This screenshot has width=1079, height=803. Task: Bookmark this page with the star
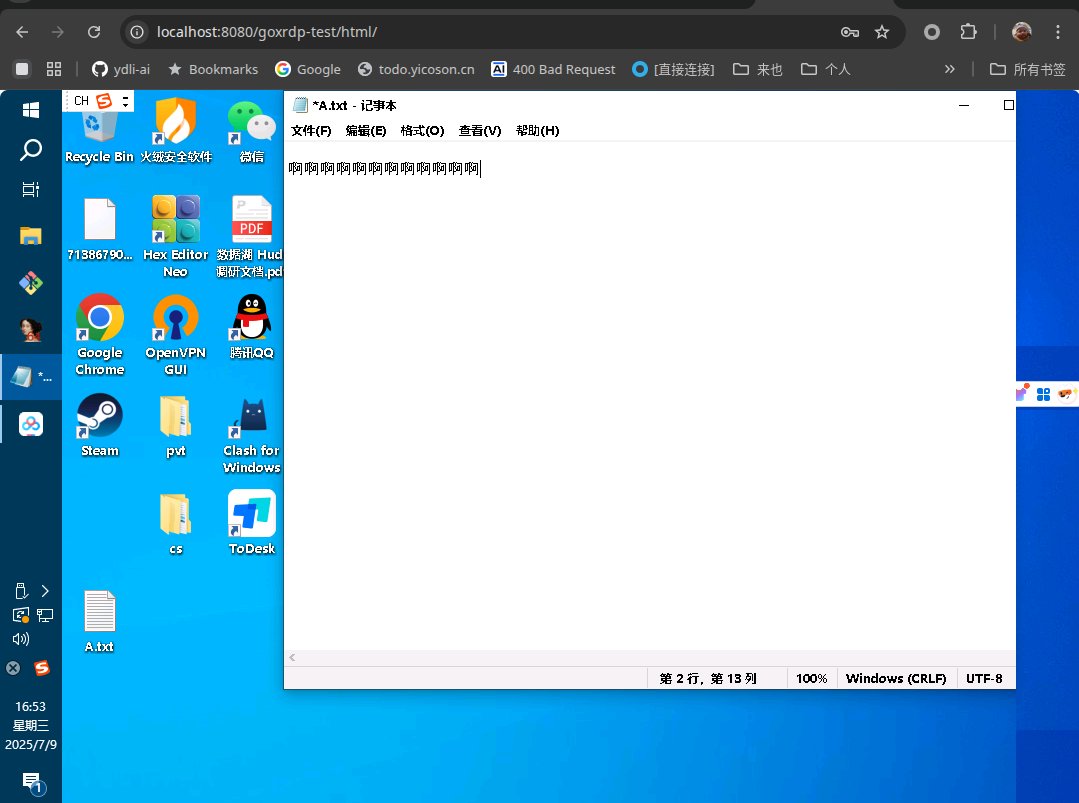pyautogui.click(x=882, y=32)
